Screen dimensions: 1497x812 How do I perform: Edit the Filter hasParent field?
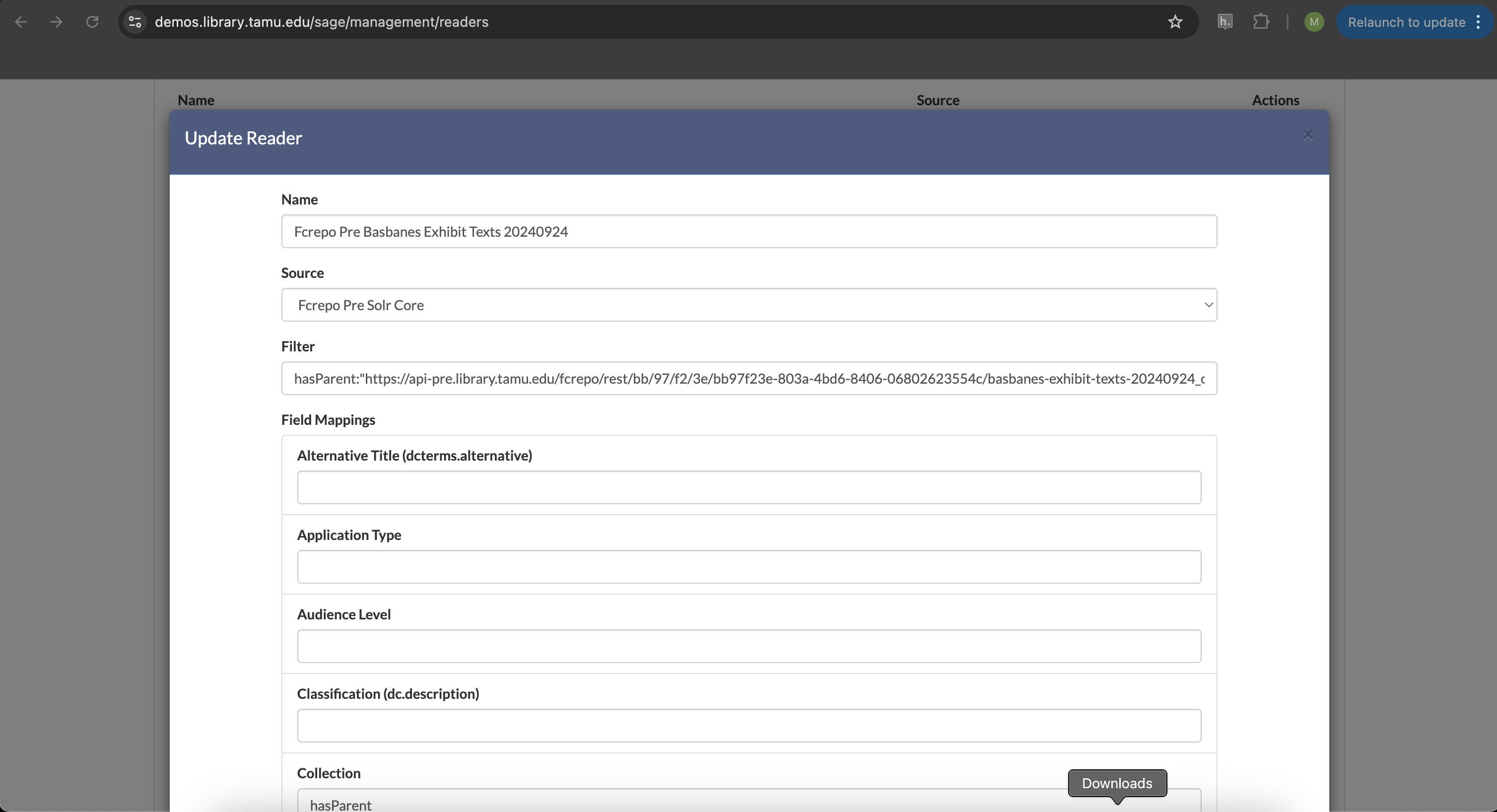pos(748,378)
